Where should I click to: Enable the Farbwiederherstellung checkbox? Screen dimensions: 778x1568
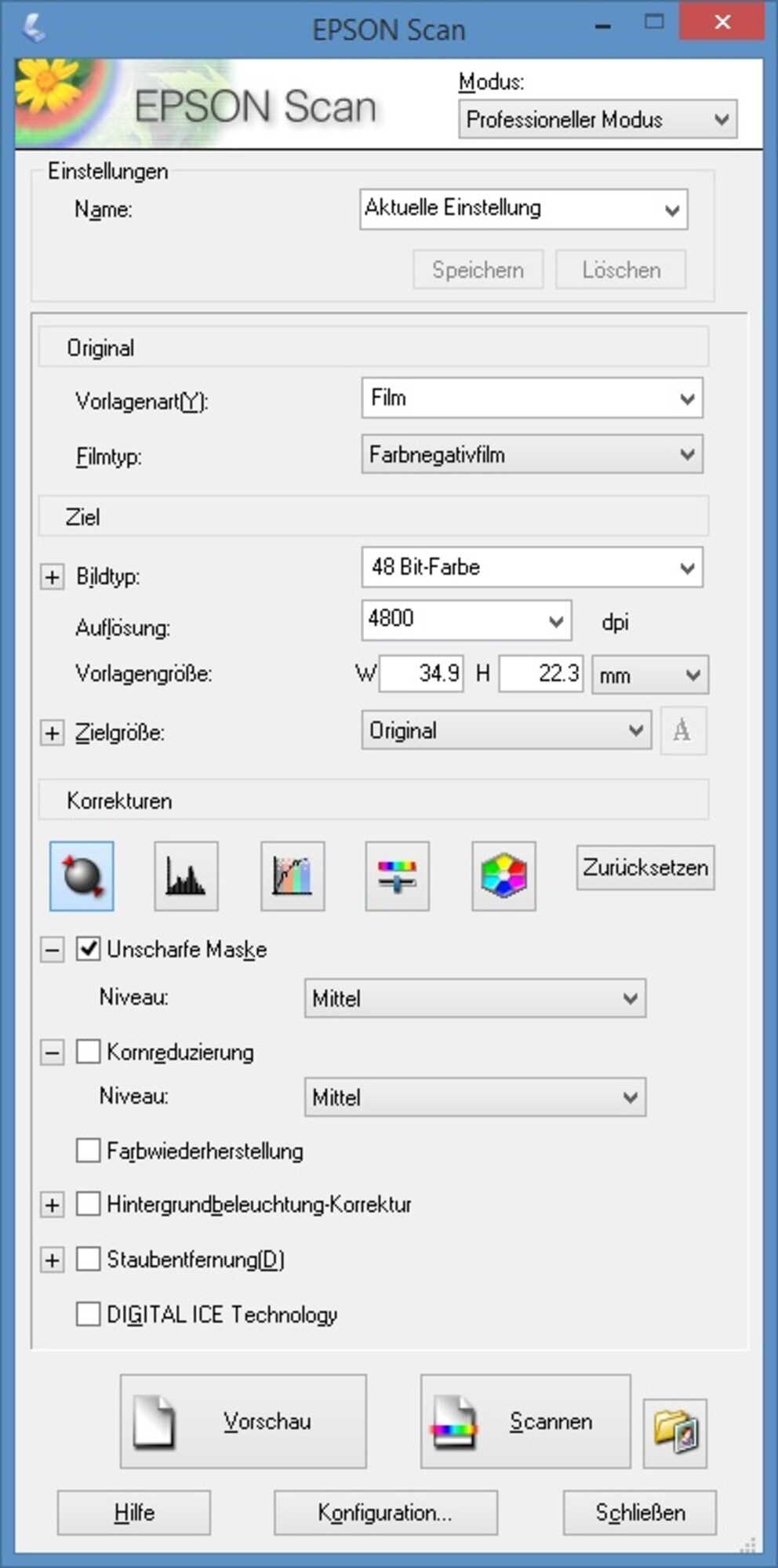coord(88,1151)
